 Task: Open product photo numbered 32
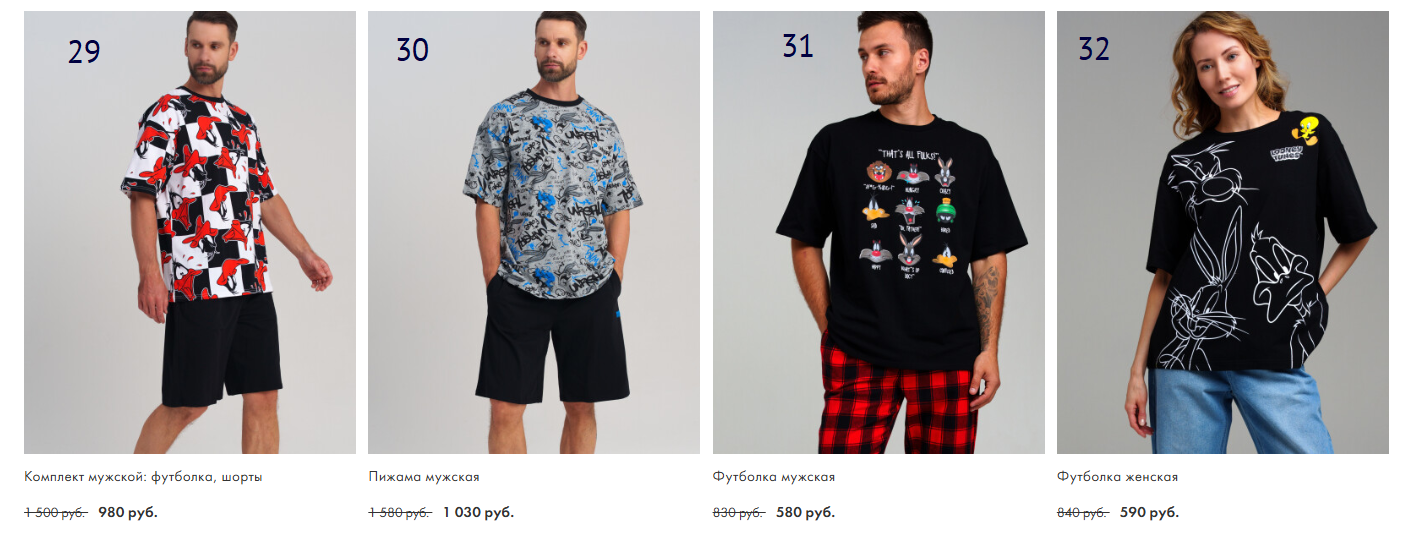1223,232
